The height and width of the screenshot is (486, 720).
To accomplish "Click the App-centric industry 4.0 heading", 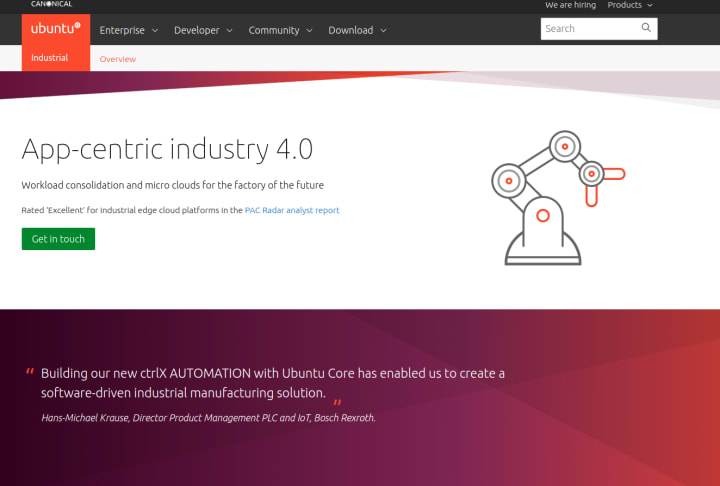I will pos(167,149).
